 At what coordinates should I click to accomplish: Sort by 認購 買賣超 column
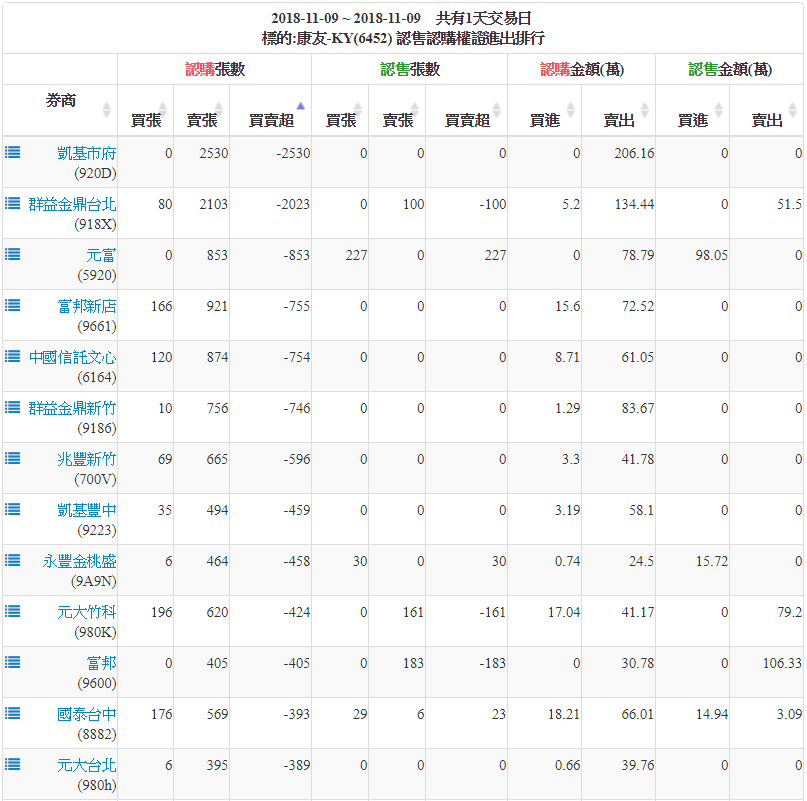[x=271, y=119]
